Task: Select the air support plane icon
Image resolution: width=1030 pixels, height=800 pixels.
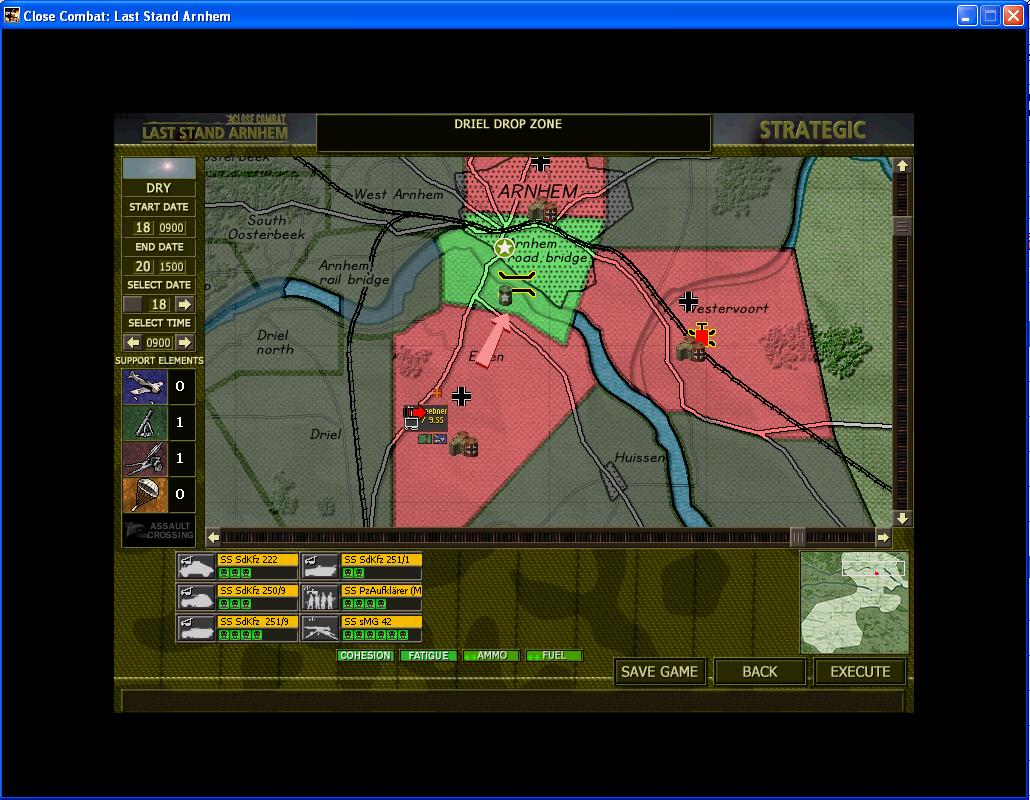Action: point(145,386)
